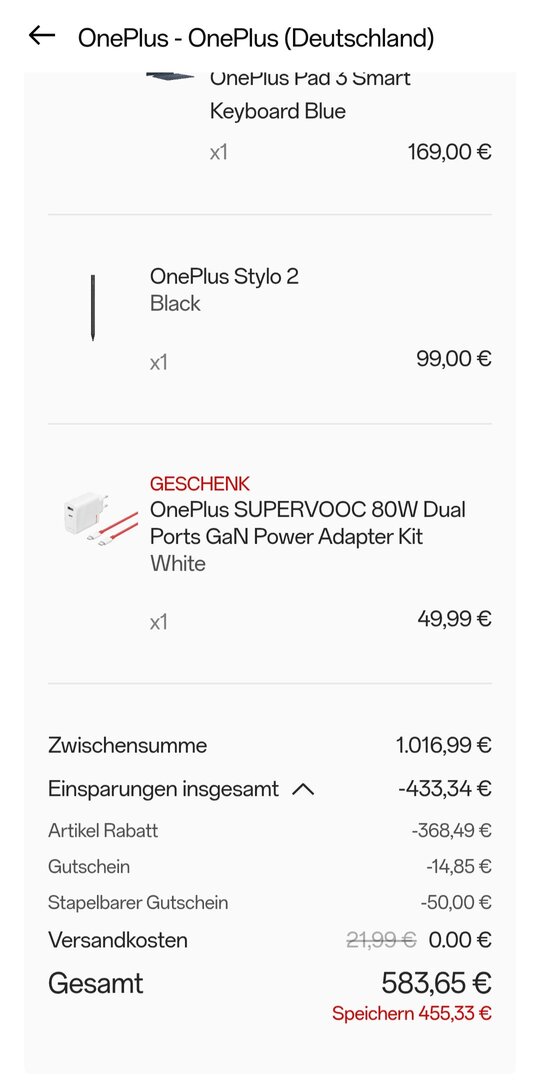Tap the Artikel Rabatt line
The image size is (540, 1080).
tap(270, 831)
